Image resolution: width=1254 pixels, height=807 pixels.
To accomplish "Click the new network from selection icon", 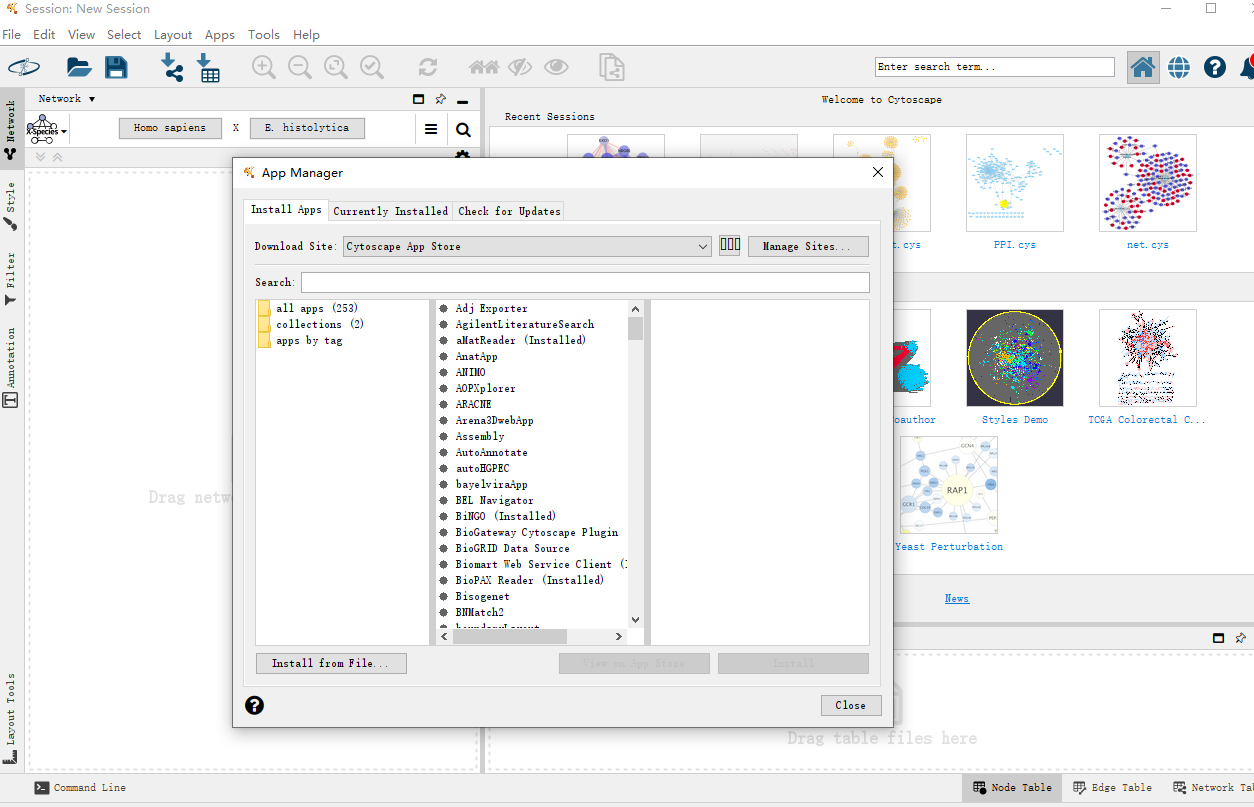I will 611,67.
